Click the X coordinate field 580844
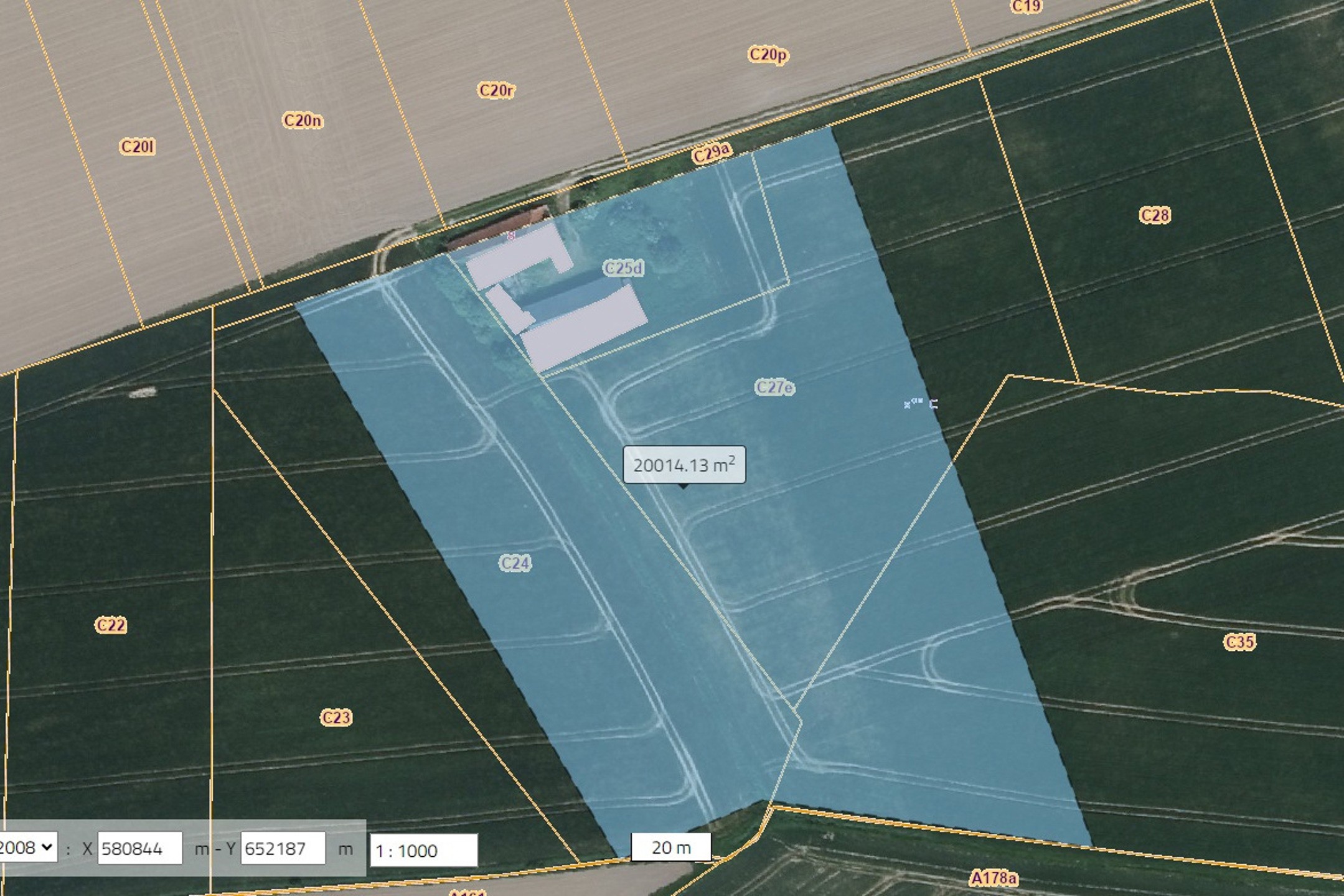Image resolution: width=1344 pixels, height=896 pixels. [x=139, y=849]
